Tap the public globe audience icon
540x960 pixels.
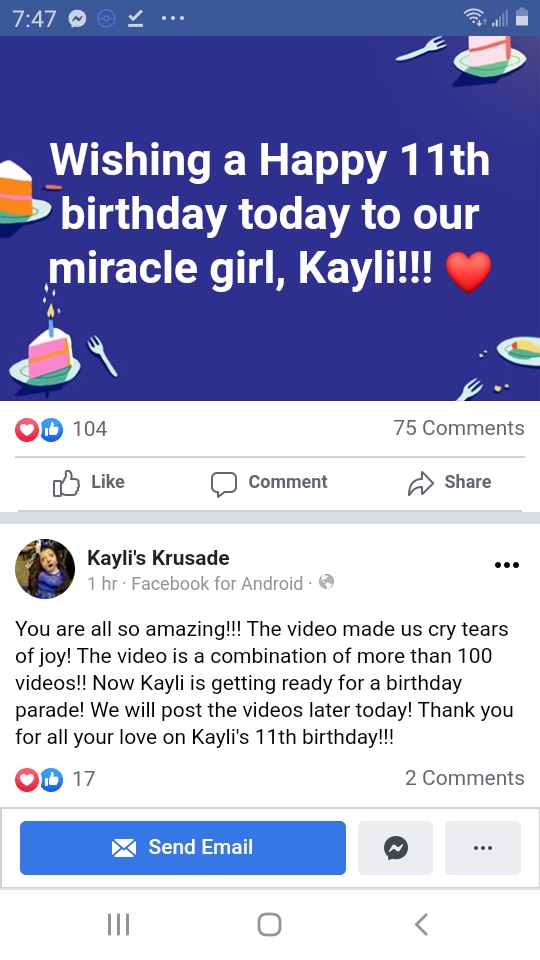click(327, 582)
